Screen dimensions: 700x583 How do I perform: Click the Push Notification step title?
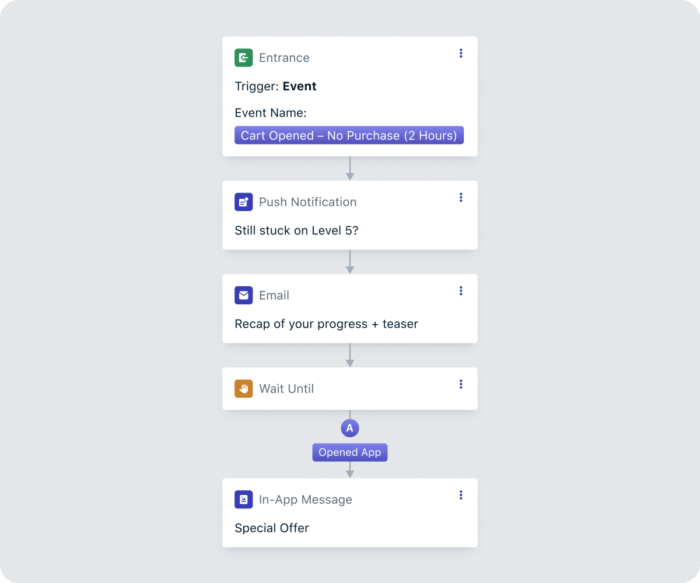coord(307,202)
